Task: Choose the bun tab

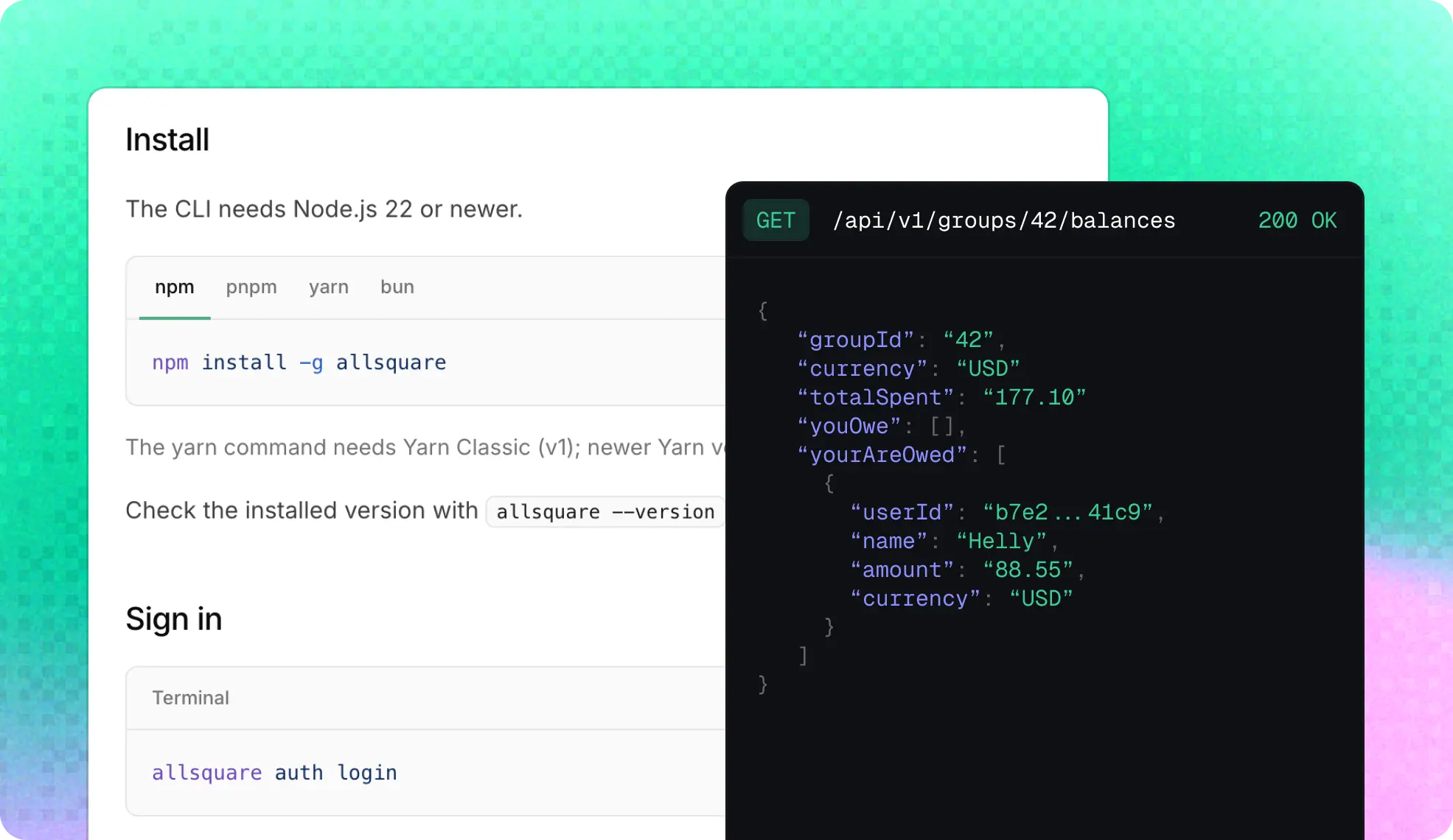Action: (397, 287)
